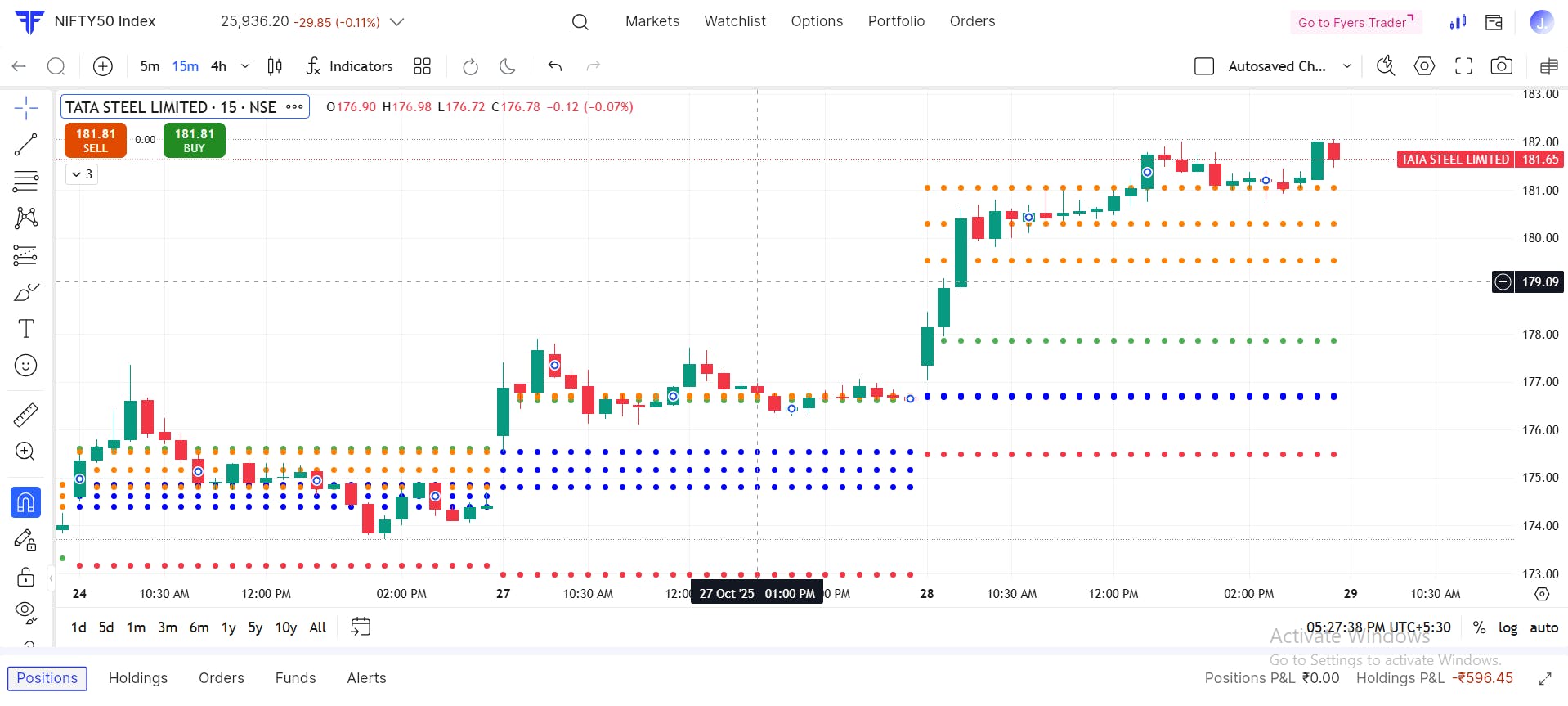Switch to the Funds tab
The width and height of the screenshot is (1568, 706).
295,678
